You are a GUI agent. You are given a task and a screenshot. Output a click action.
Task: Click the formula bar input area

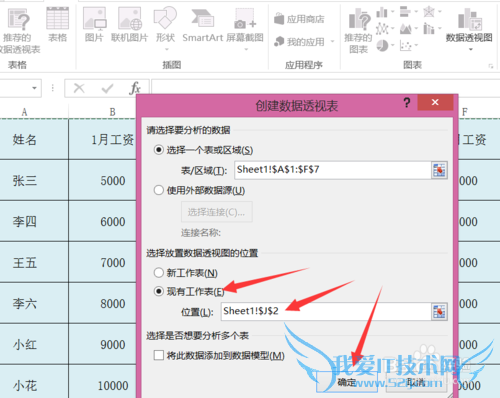325,86
